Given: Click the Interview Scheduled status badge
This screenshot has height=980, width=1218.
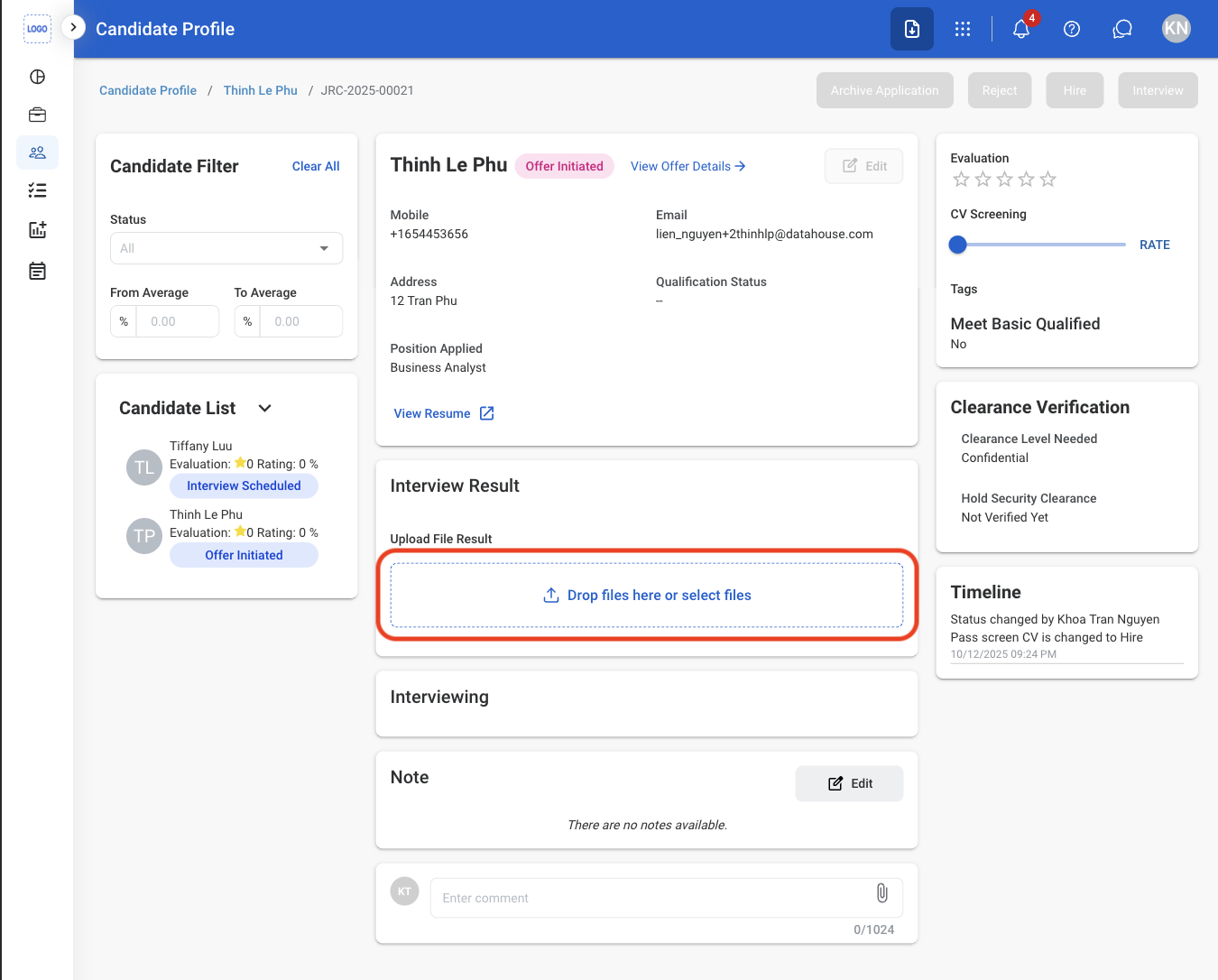Looking at the screenshot, I should pos(244,485).
